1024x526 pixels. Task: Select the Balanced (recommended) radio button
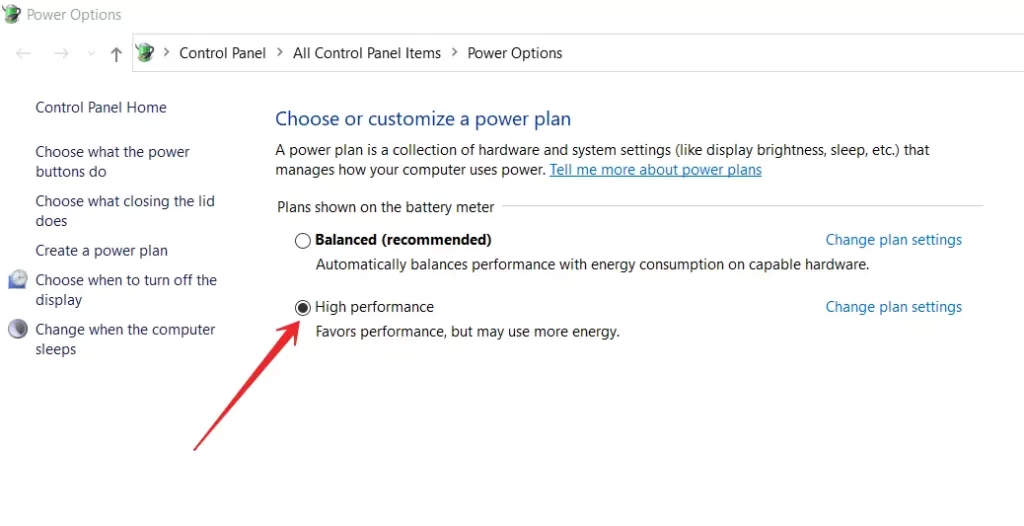pyautogui.click(x=302, y=241)
